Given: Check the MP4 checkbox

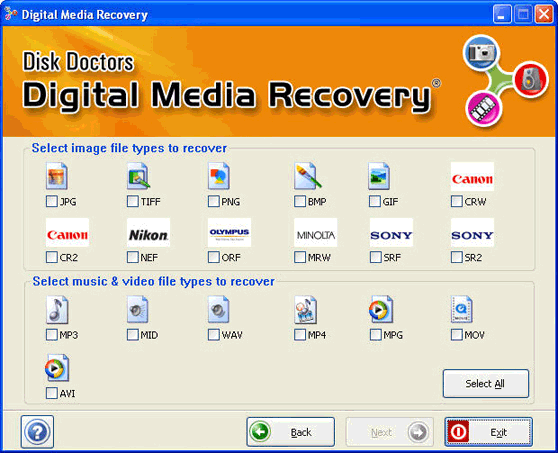Looking at the screenshot, I should tap(300, 335).
